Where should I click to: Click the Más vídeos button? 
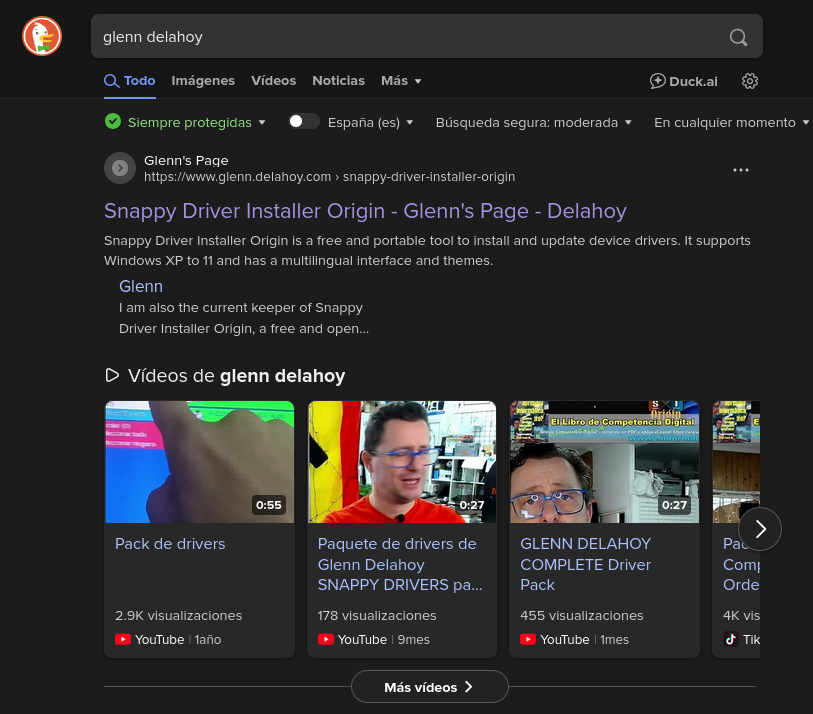point(430,687)
